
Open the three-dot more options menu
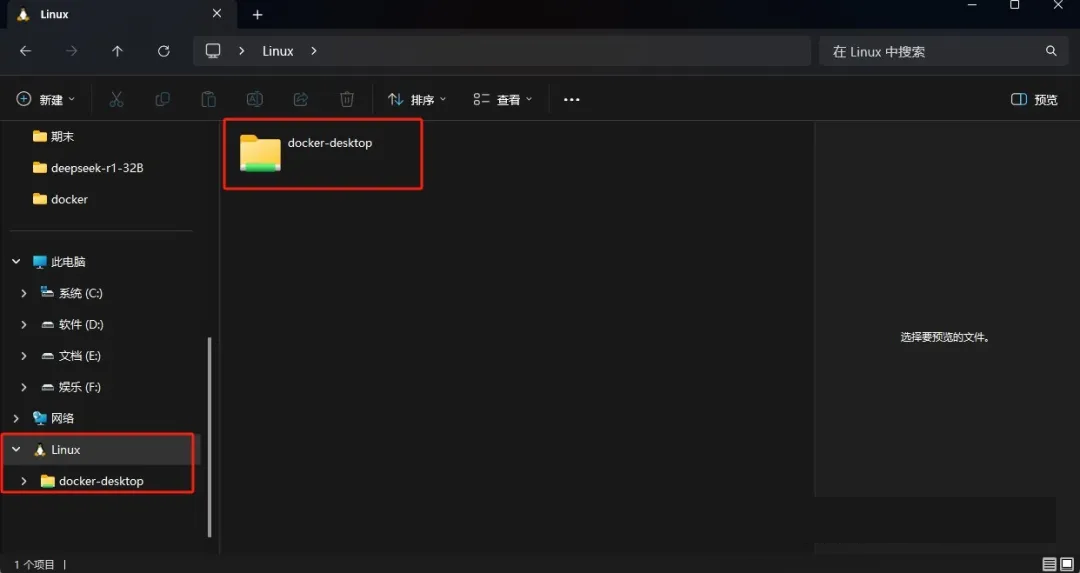572,99
